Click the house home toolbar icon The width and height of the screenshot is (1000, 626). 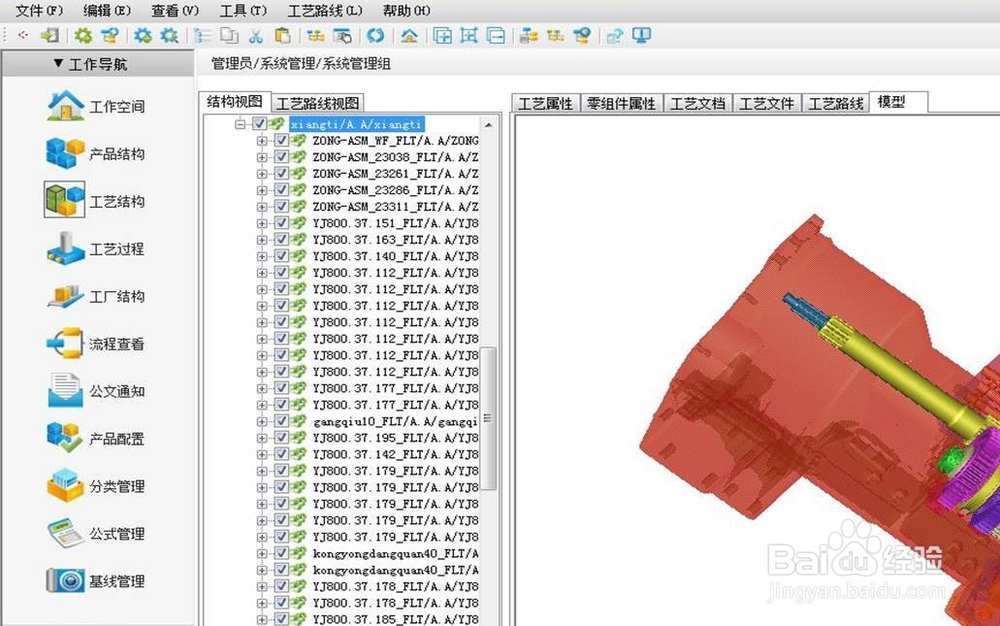coord(409,36)
